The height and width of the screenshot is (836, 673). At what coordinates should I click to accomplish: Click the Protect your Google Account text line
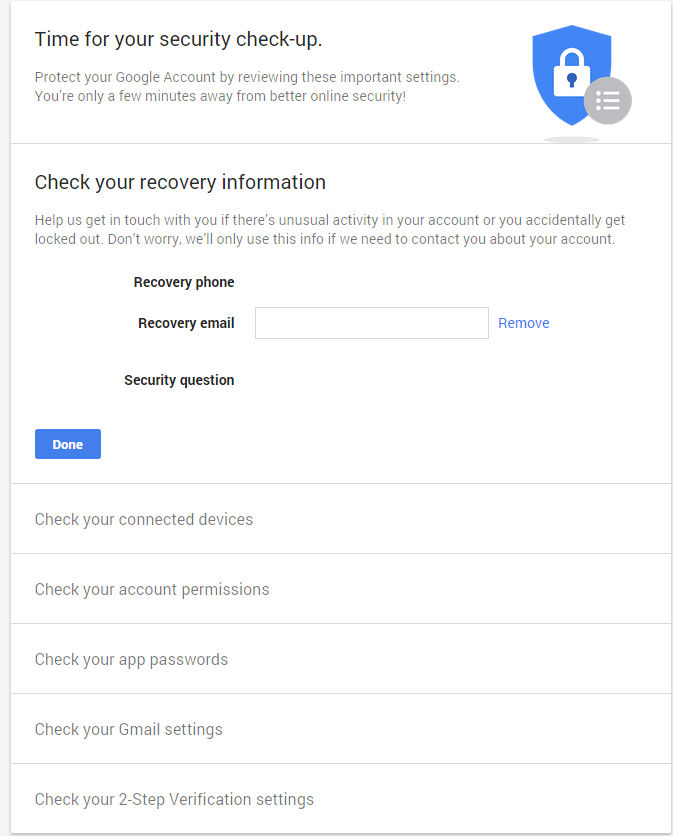pyautogui.click(x=247, y=77)
